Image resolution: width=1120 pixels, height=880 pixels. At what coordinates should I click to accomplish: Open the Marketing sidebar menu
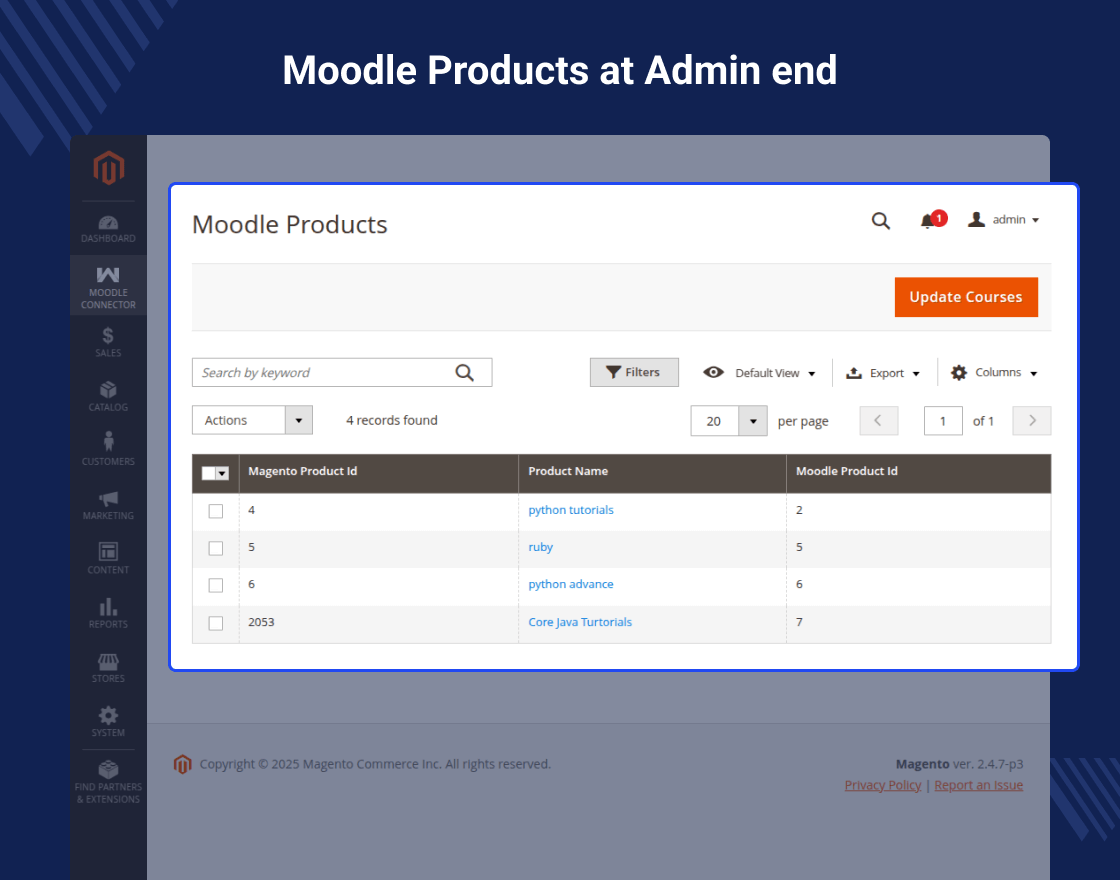109,504
